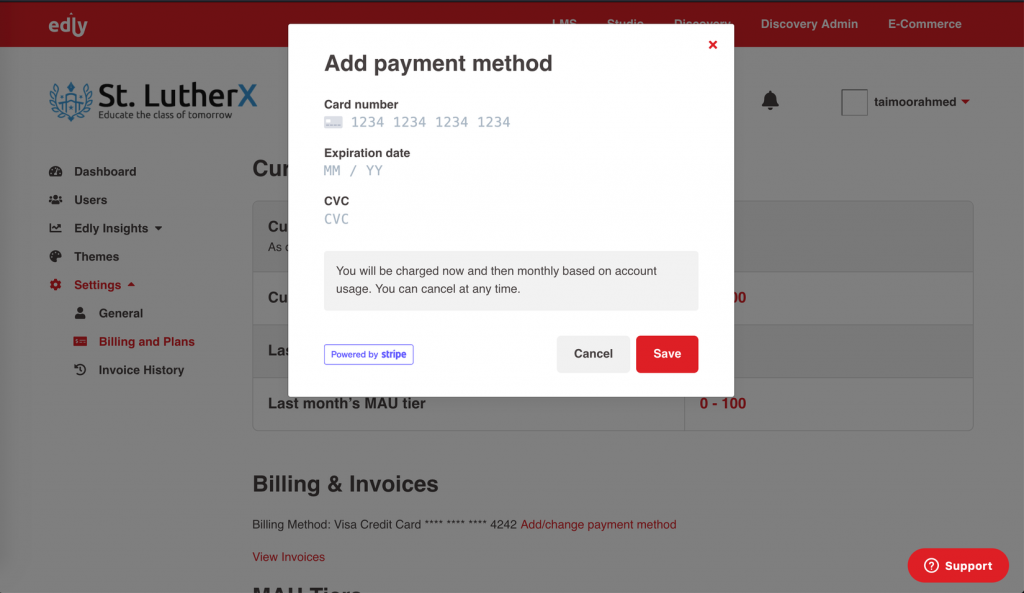
Task: Open E-Commerce in top navigation
Action: (x=924, y=24)
